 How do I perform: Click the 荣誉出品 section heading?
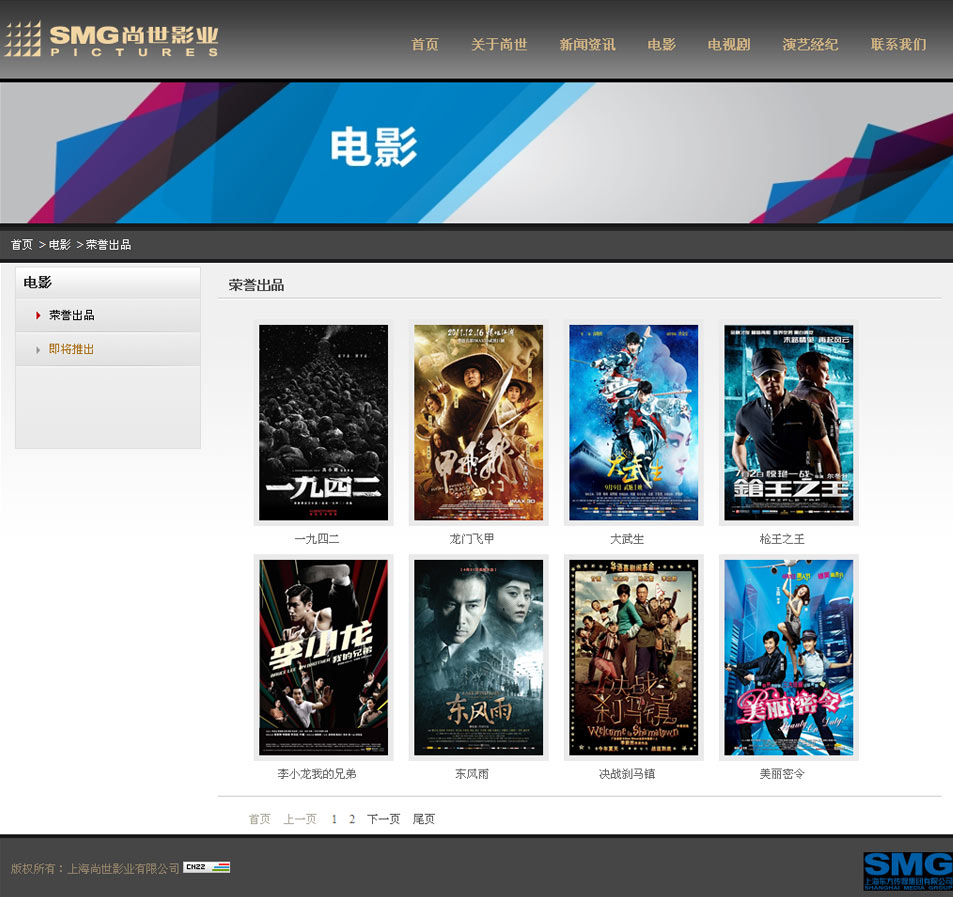[256, 285]
